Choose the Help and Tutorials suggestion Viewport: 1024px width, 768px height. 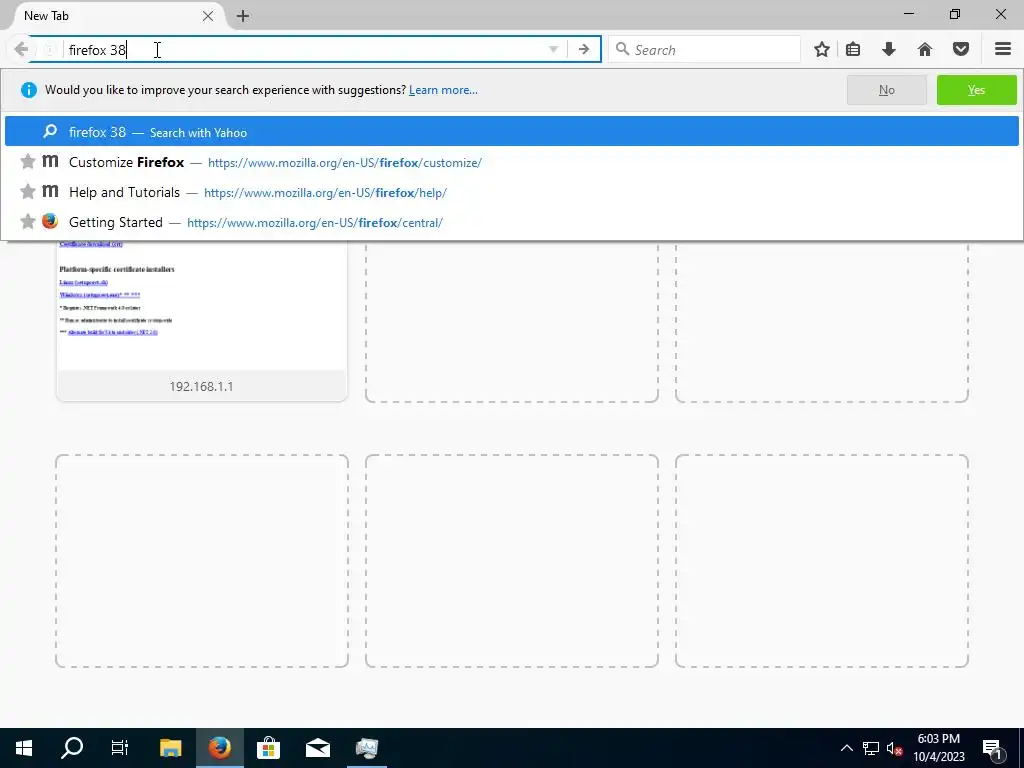[x=511, y=192]
